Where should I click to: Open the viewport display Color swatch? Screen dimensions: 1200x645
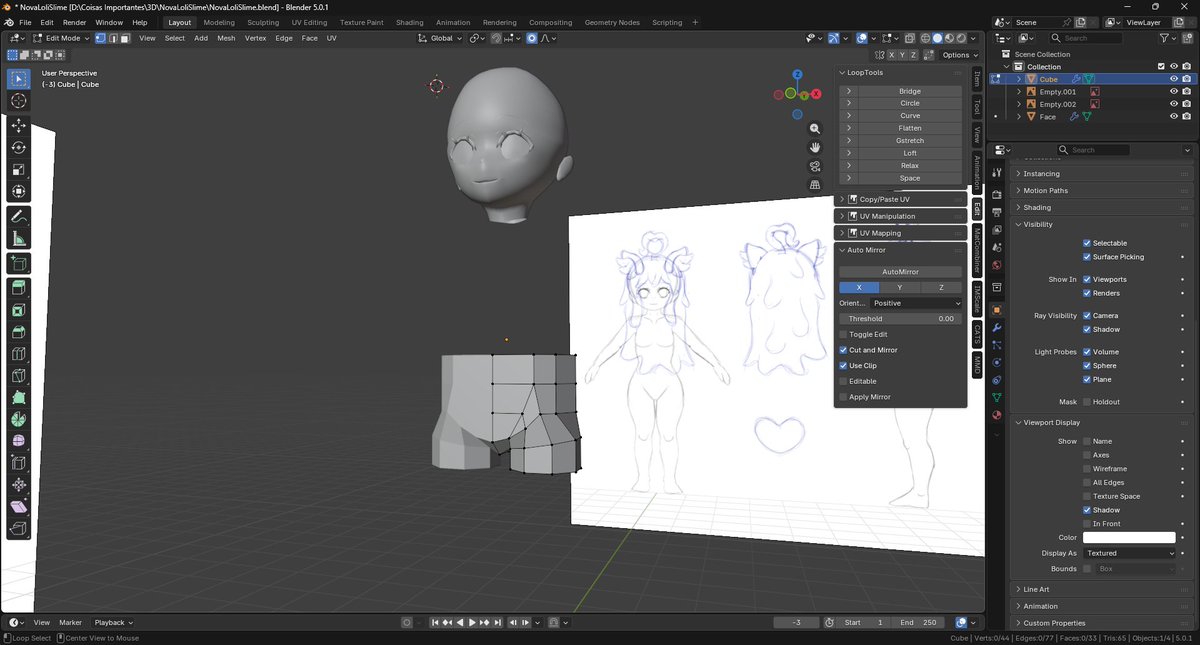(x=1130, y=538)
